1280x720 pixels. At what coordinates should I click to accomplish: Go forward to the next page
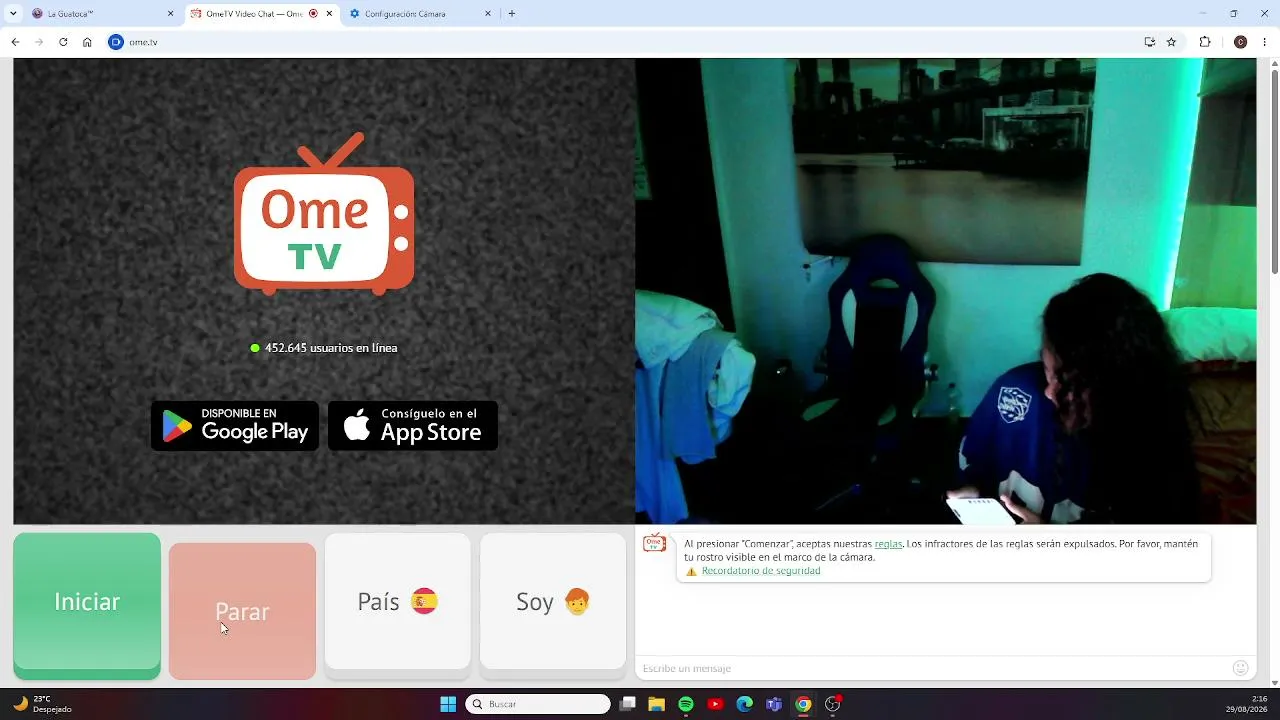pos(39,42)
